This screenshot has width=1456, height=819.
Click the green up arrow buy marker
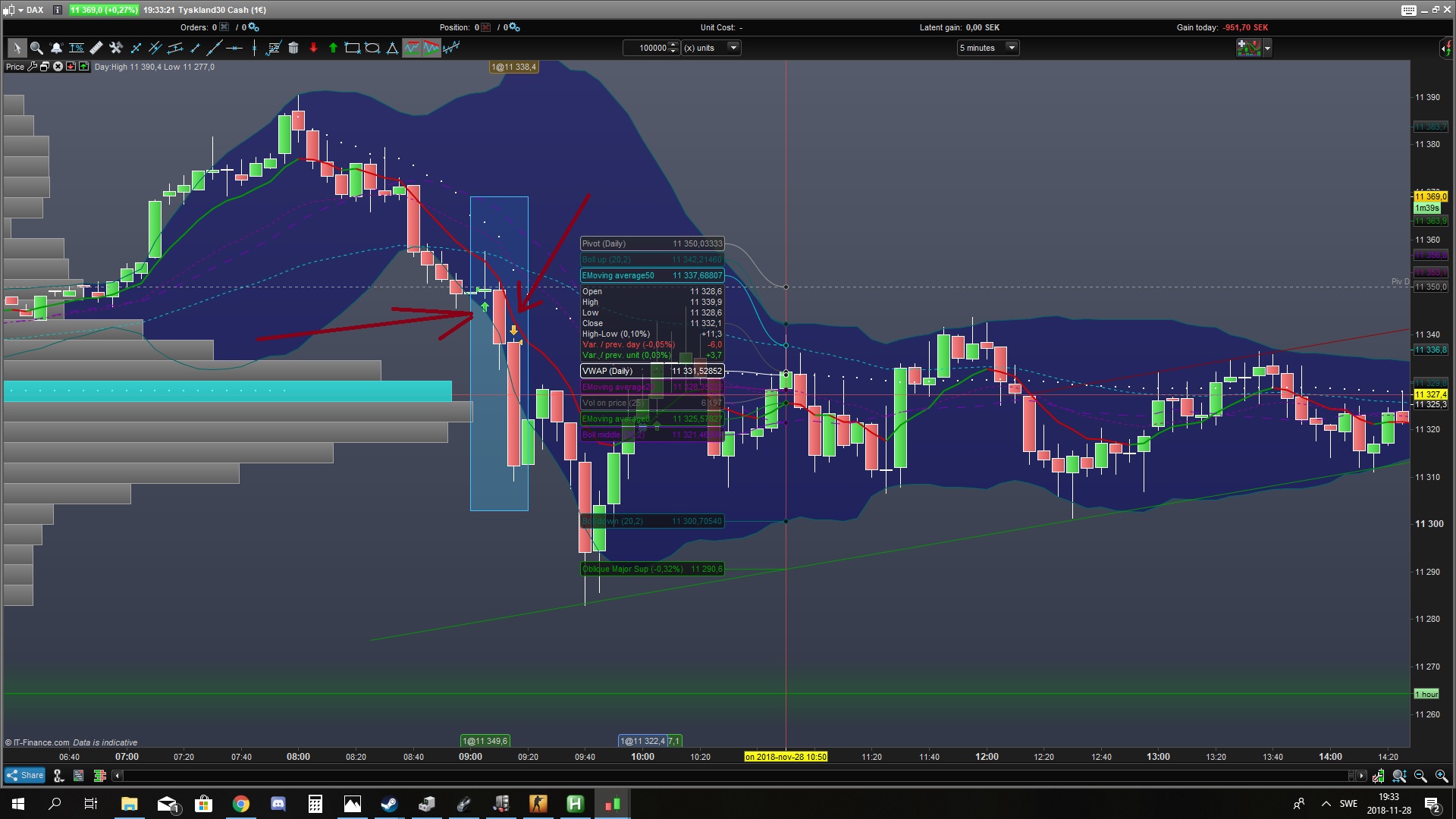333,48
